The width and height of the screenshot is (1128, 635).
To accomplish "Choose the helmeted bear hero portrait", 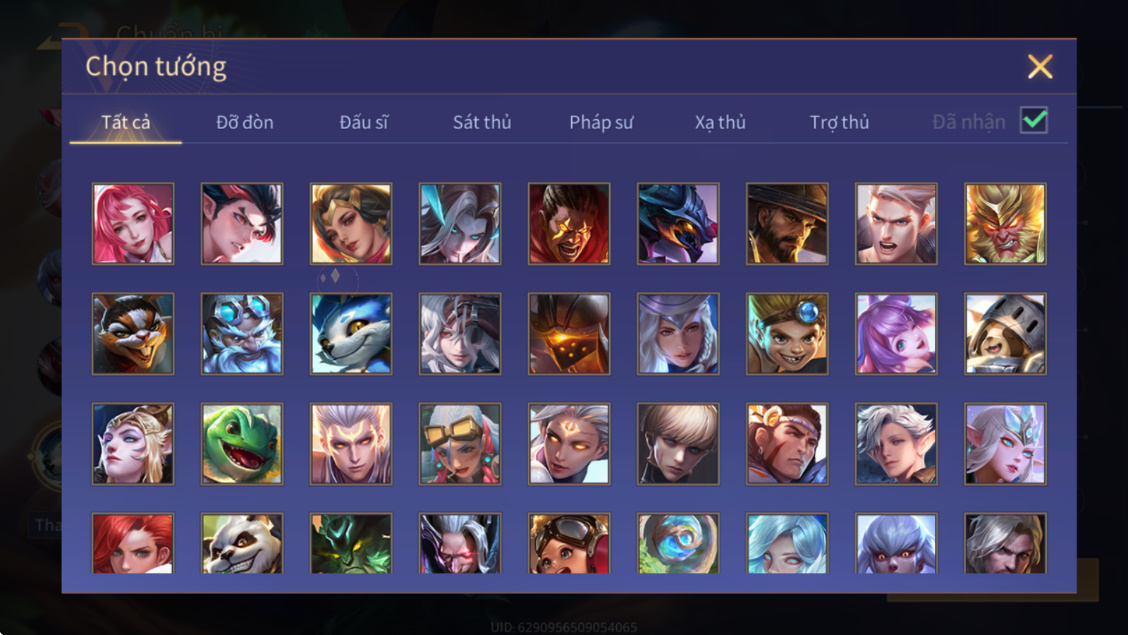I will 1005,334.
